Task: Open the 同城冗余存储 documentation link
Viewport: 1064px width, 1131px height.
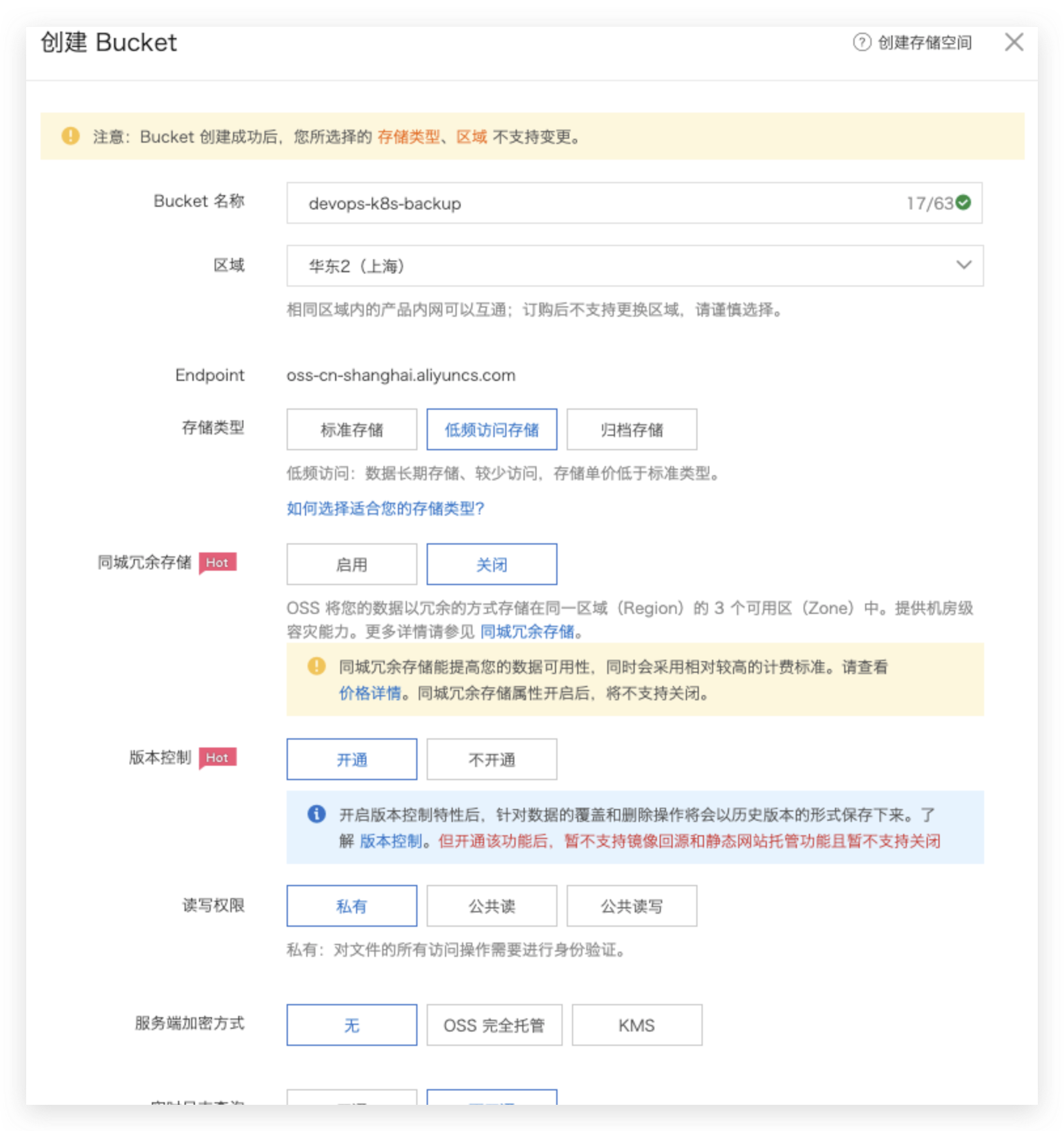Action: [x=527, y=632]
